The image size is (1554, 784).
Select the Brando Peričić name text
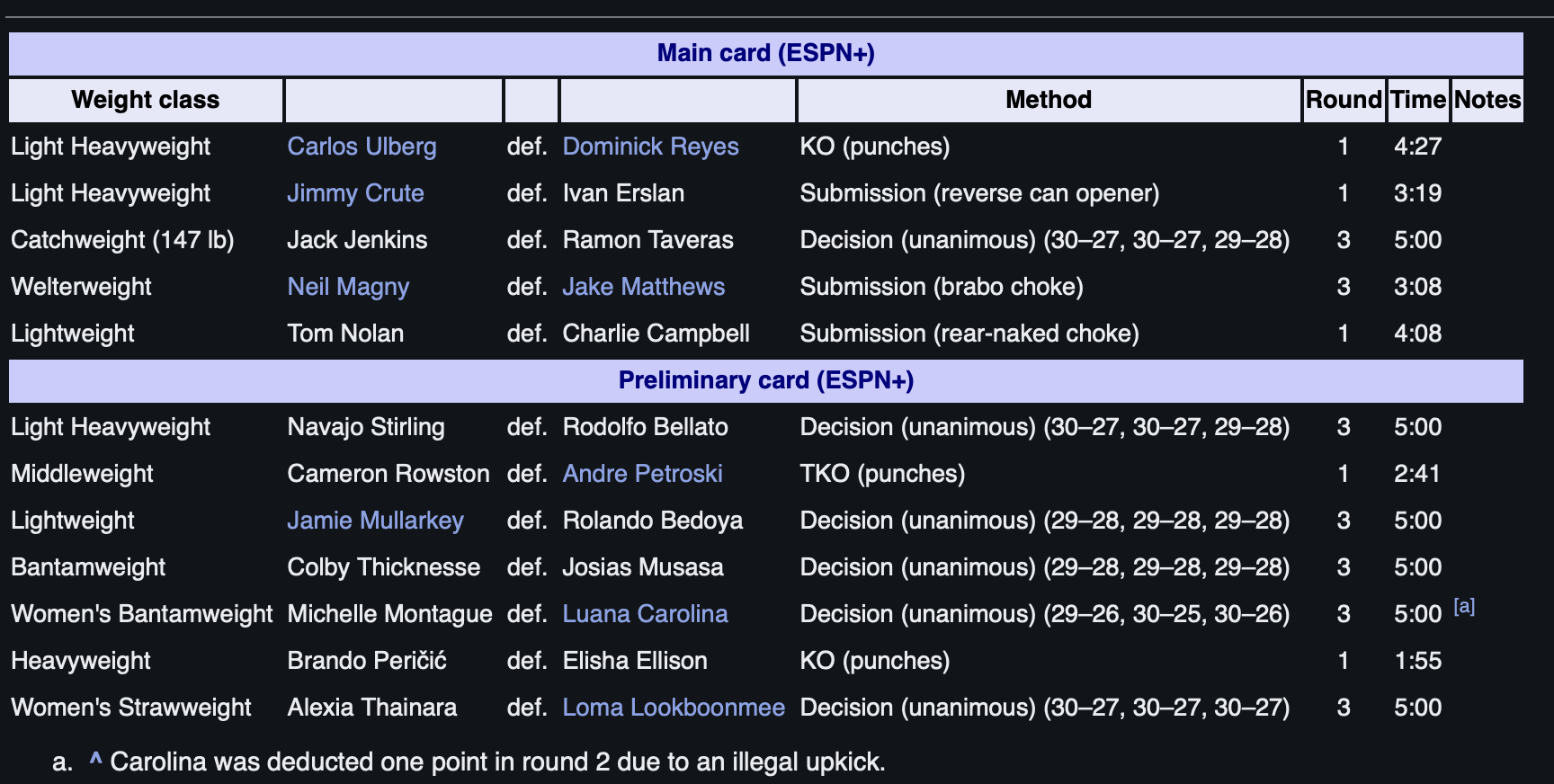click(x=367, y=661)
